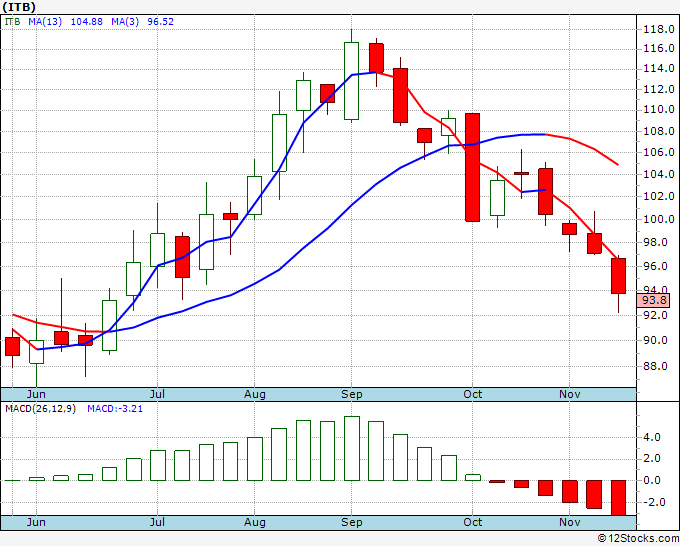Click Sep on the price chart axis
680x546 pixels.
[351, 394]
